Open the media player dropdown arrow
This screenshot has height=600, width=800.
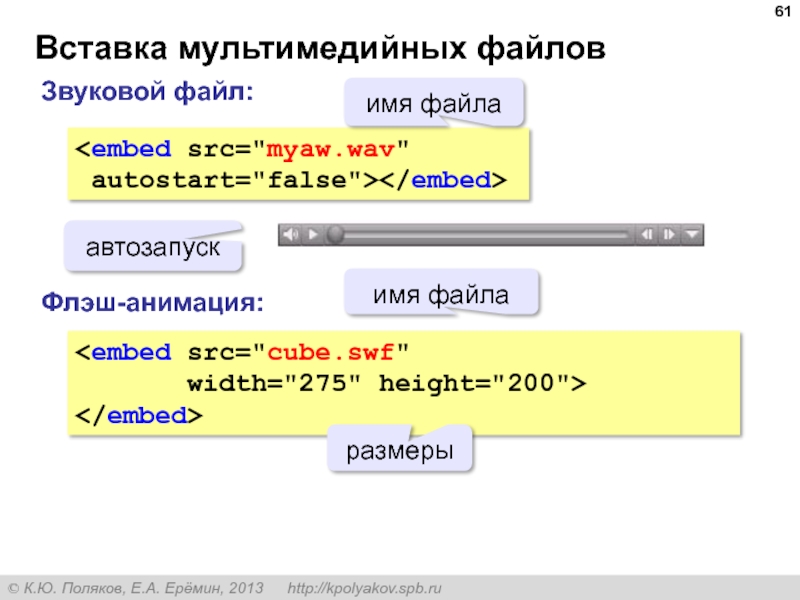692,235
